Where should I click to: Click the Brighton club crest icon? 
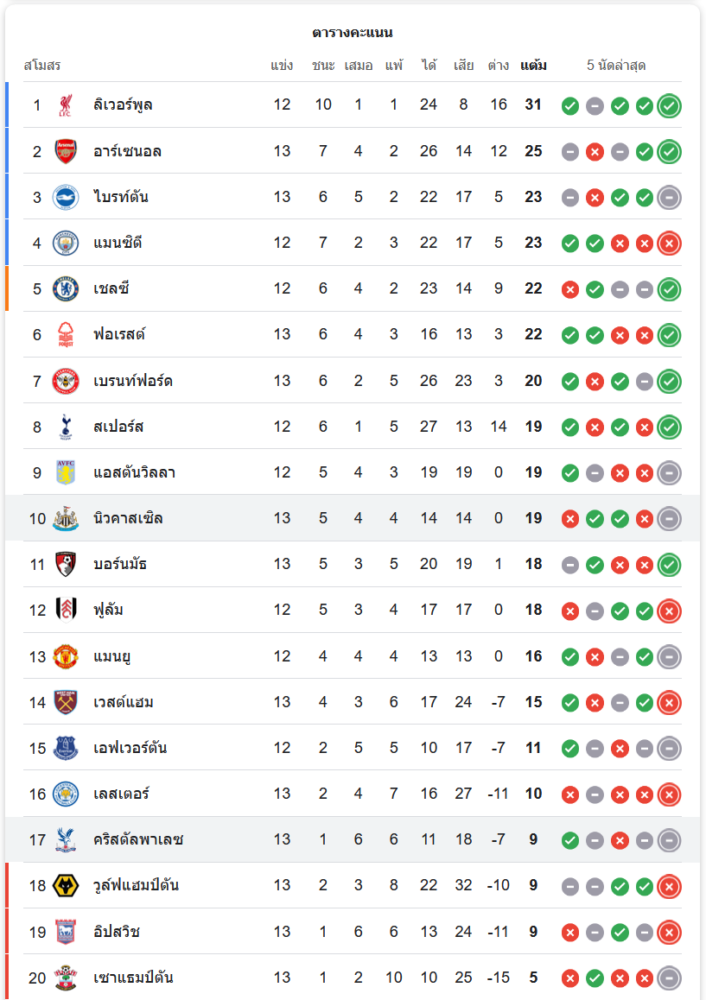pos(66,197)
